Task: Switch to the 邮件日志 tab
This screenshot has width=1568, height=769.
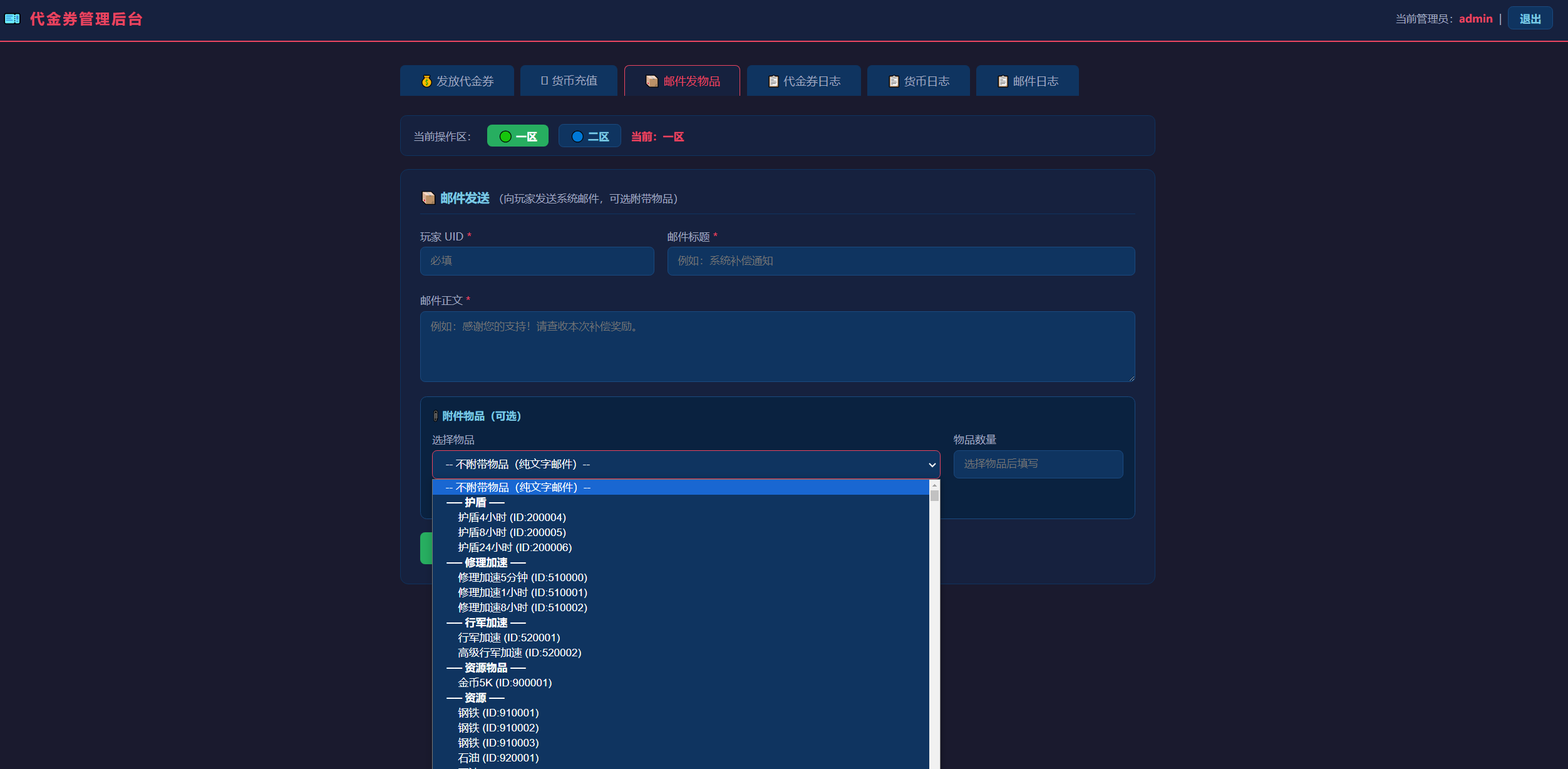Action: (1028, 81)
